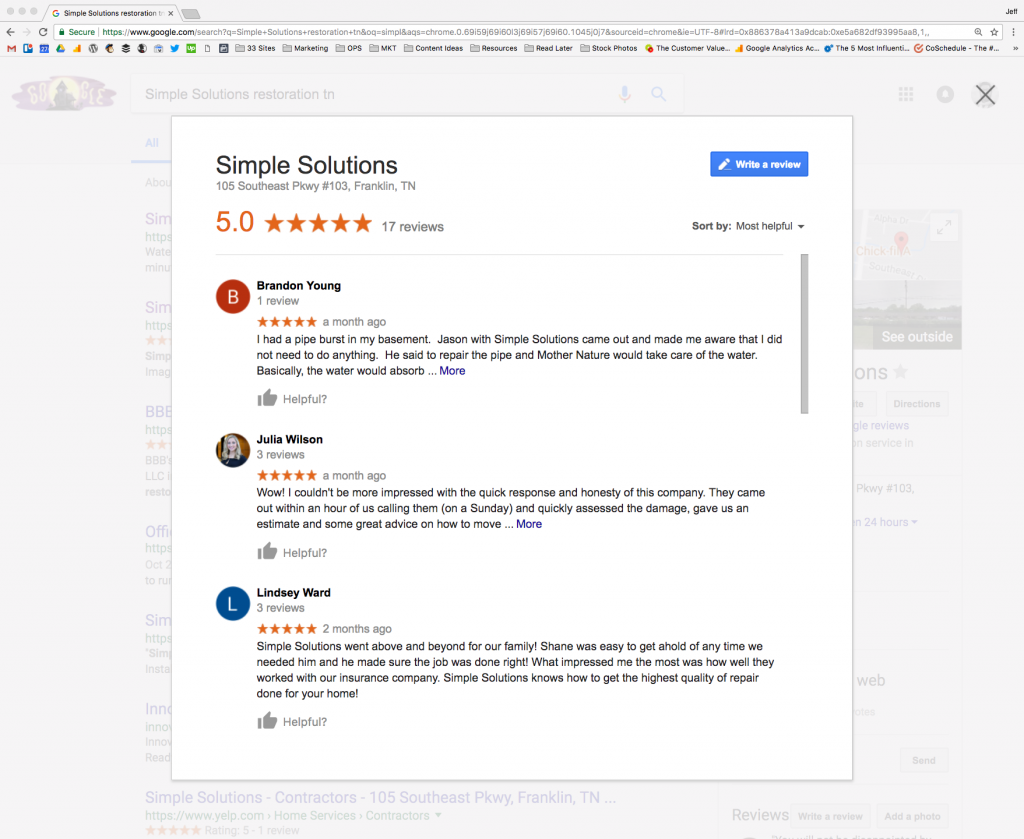
Task: Click the Send button in background panel
Action: tap(923, 761)
